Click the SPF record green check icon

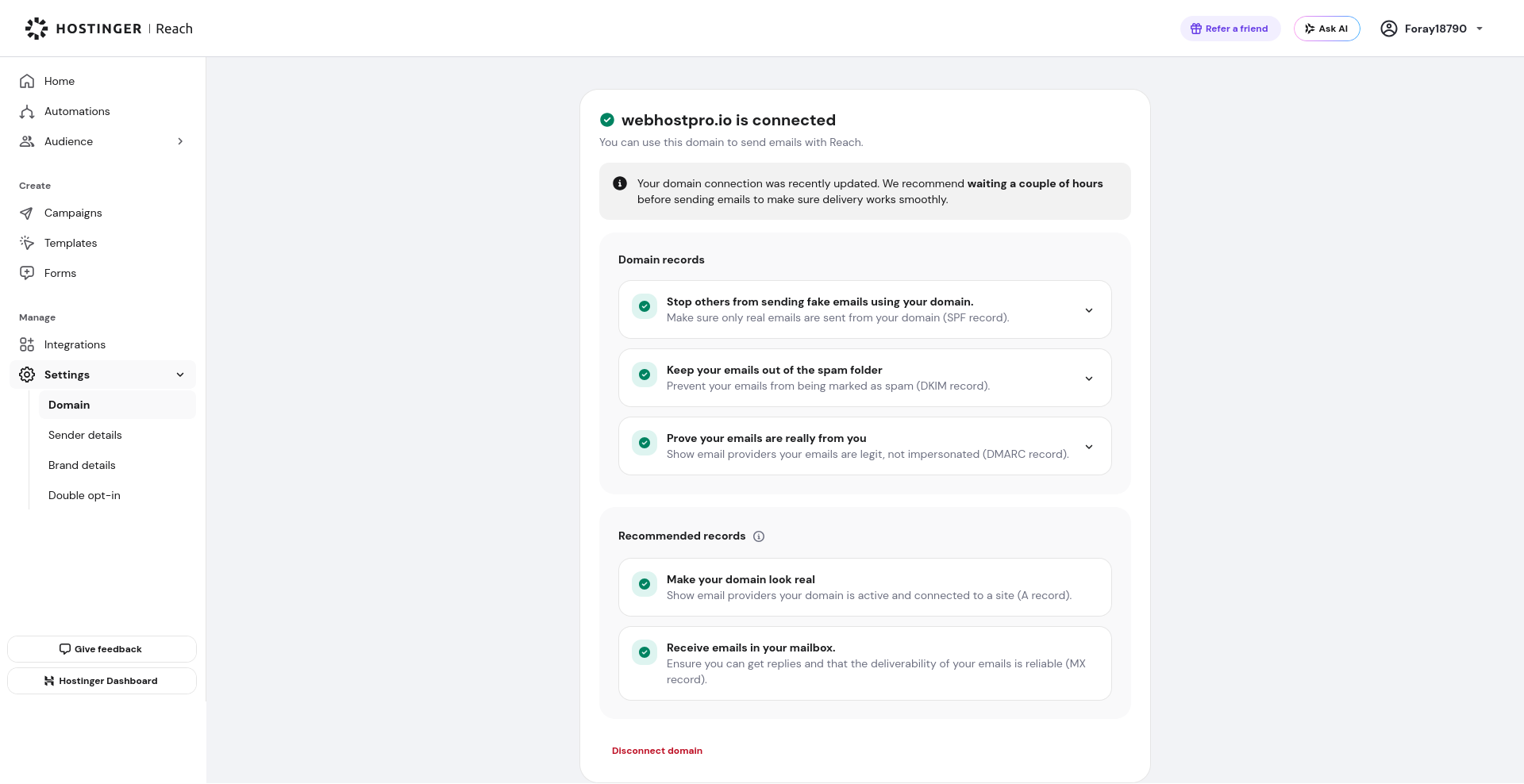point(645,306)
